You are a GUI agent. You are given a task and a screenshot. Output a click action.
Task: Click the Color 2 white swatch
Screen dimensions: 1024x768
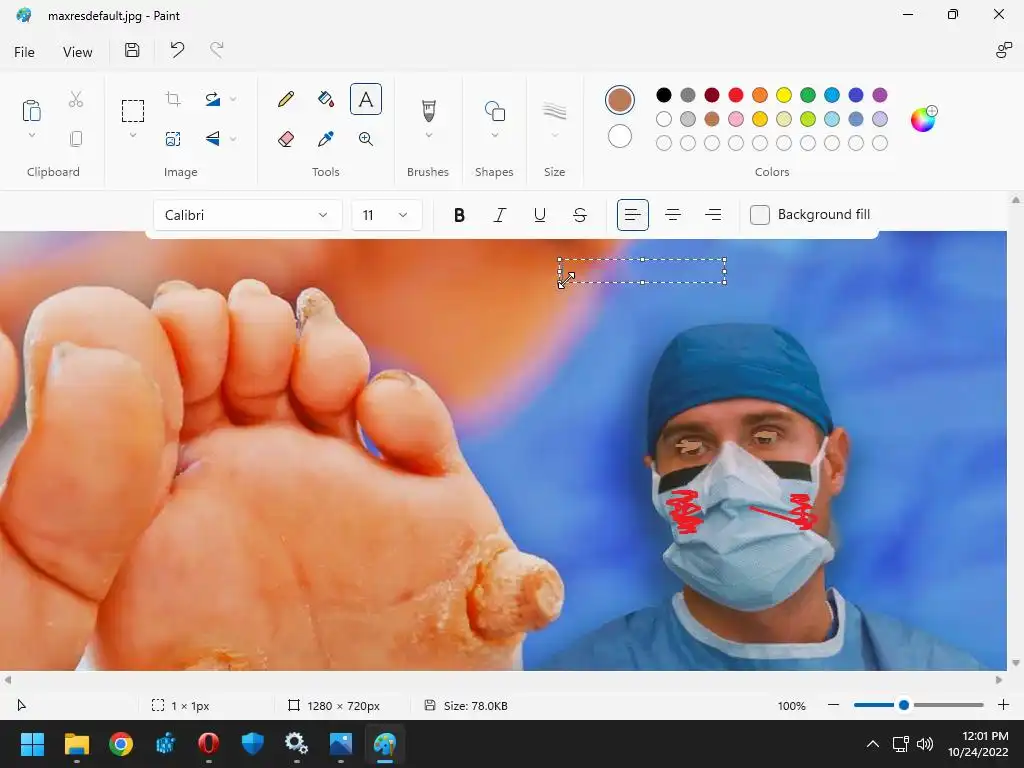(620, 136)
